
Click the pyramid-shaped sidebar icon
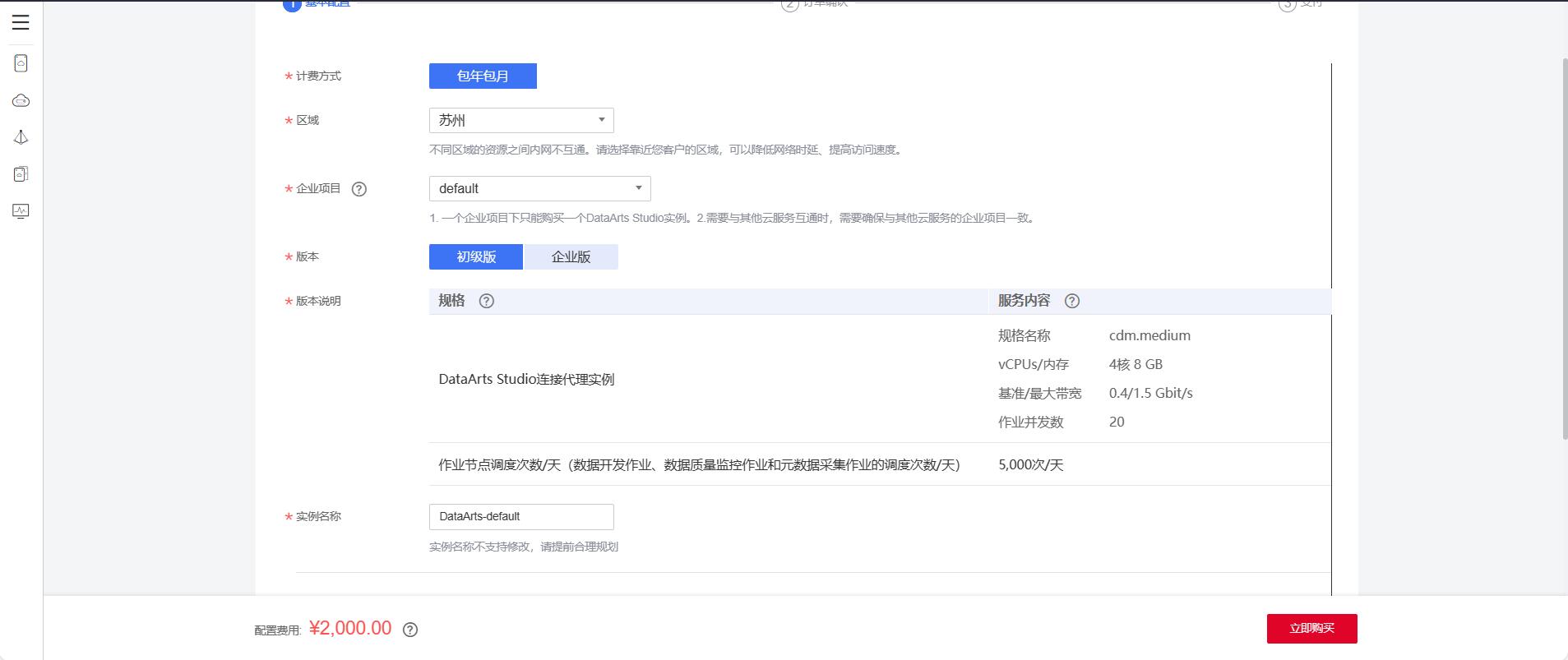[21, 137]
